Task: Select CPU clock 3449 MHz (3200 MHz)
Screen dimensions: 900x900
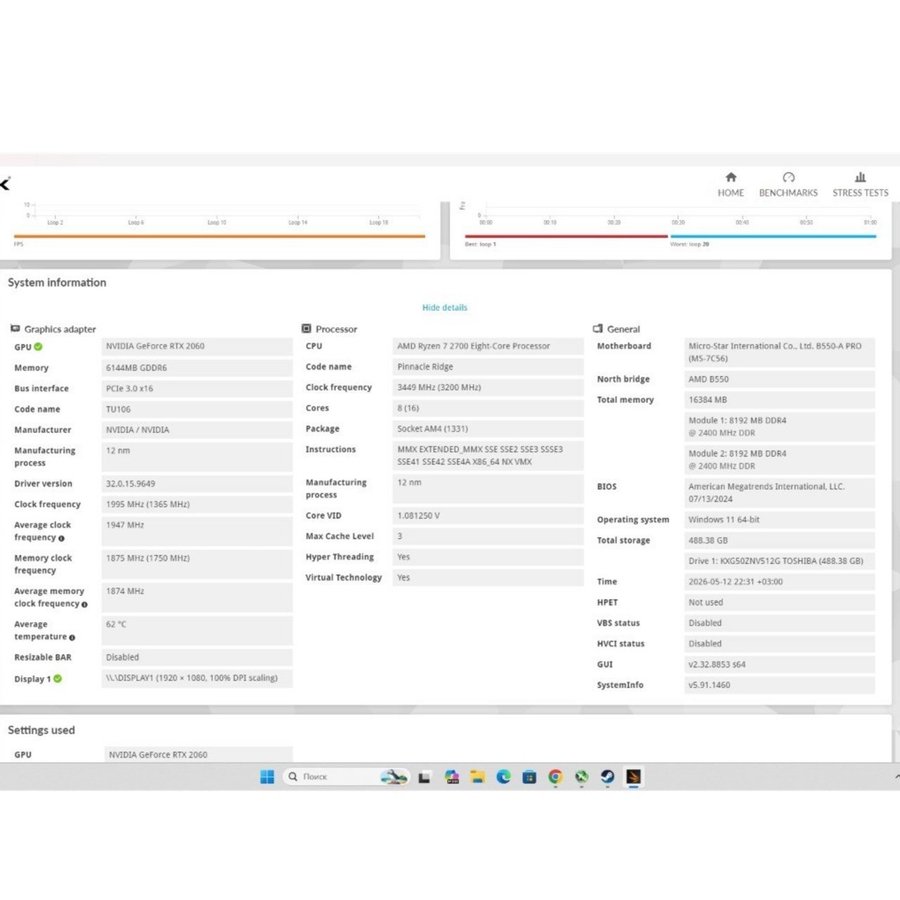Action: (488, 387)
